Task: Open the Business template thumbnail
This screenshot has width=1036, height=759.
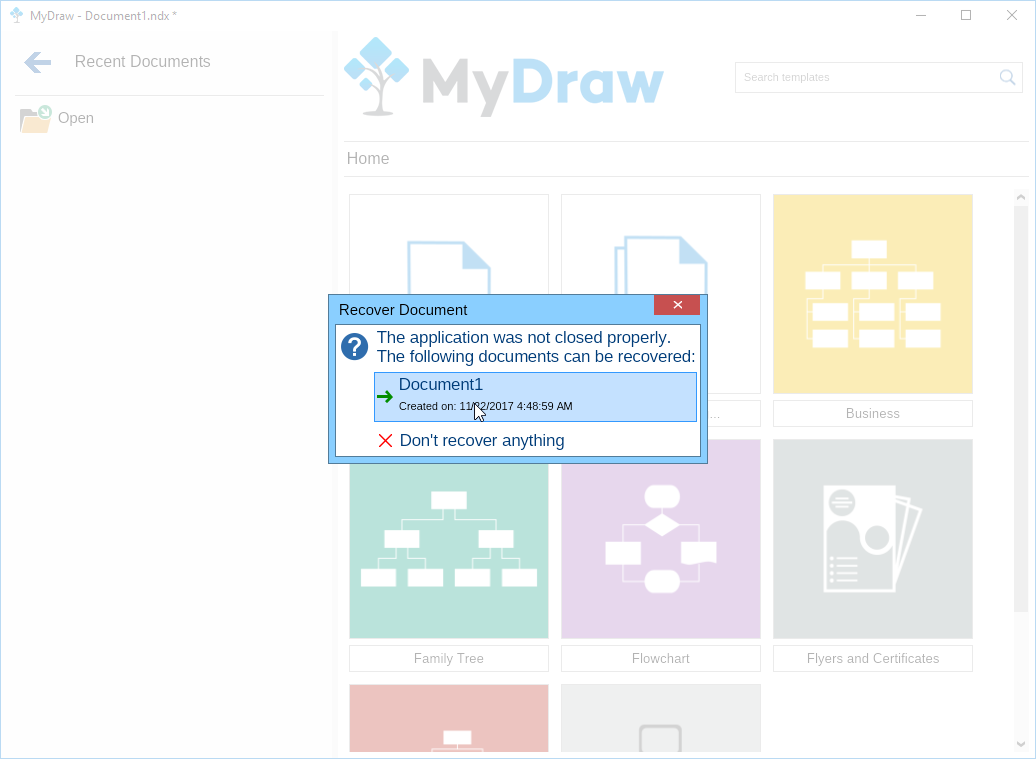Action: click(873, 294)
